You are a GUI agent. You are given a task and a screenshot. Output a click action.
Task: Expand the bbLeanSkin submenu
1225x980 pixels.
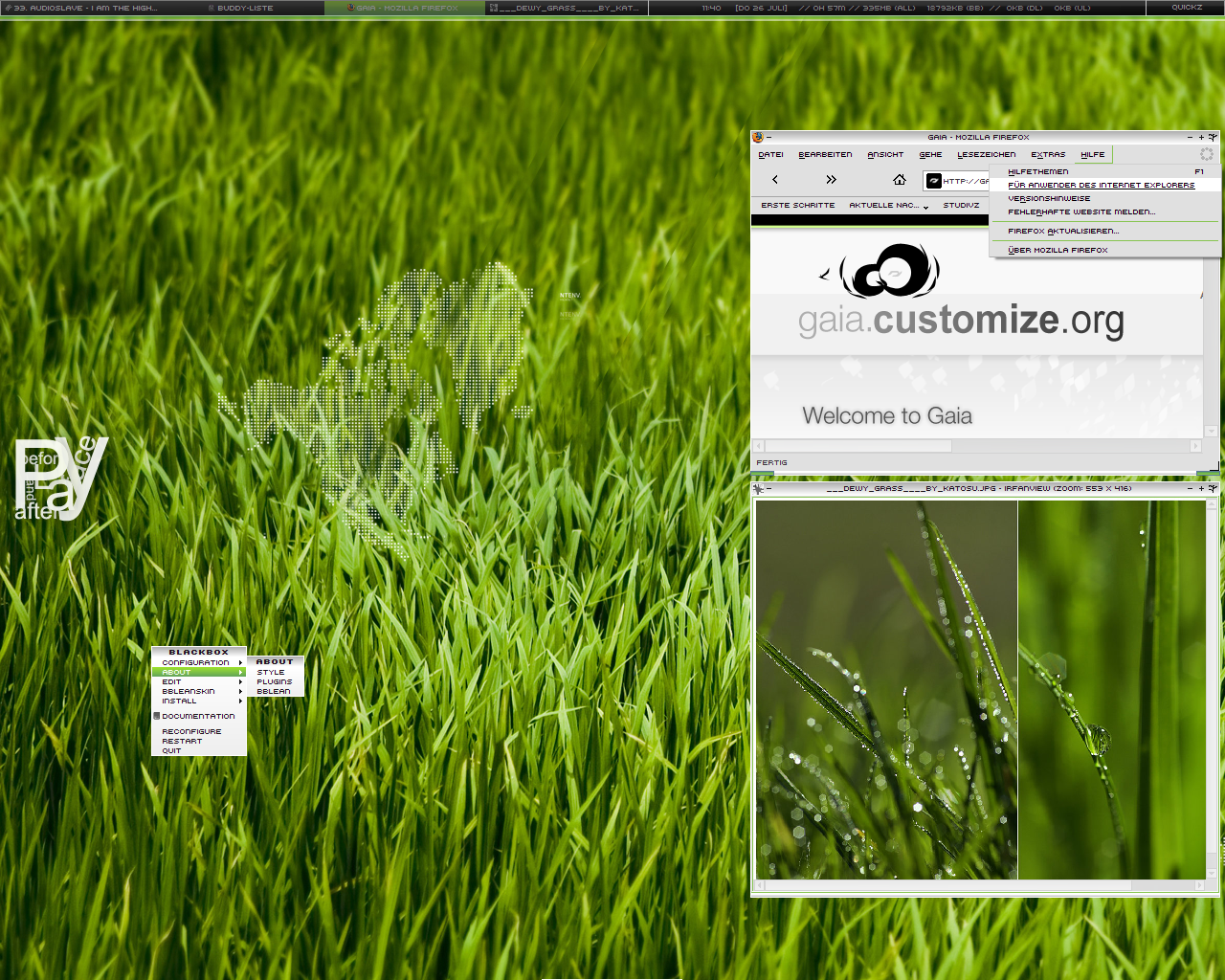[198, 691]
